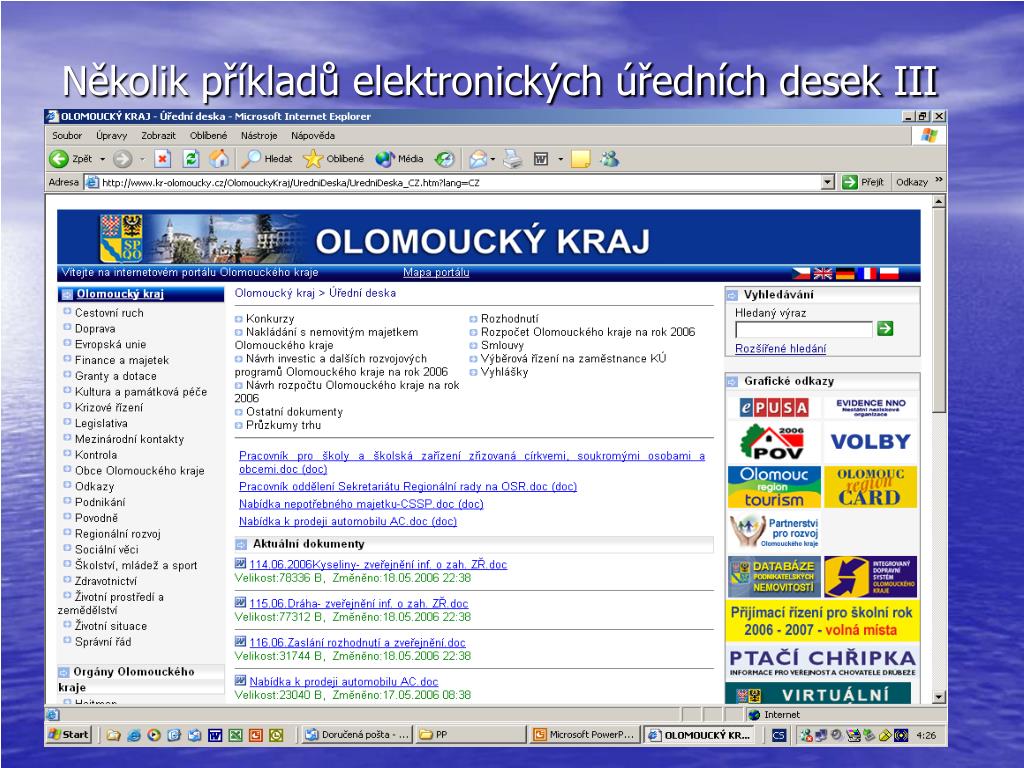Click the URL address field
Viewport: 1024px width, 768px height.
click(x=453, y=182)
